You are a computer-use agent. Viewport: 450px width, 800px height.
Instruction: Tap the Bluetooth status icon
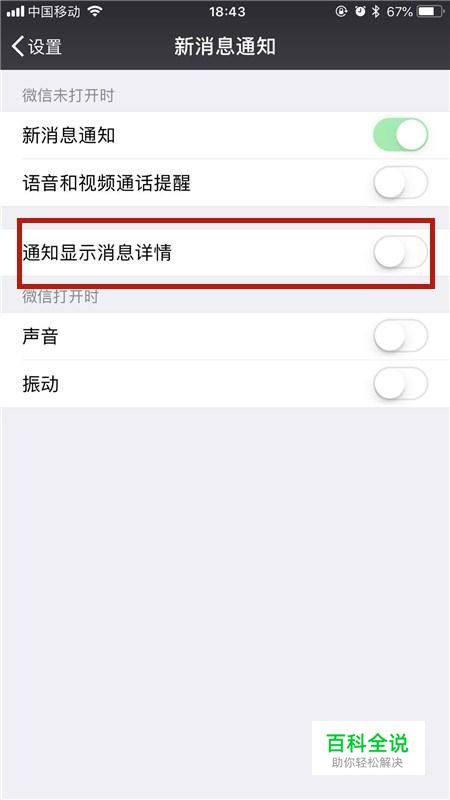point(376,11)
